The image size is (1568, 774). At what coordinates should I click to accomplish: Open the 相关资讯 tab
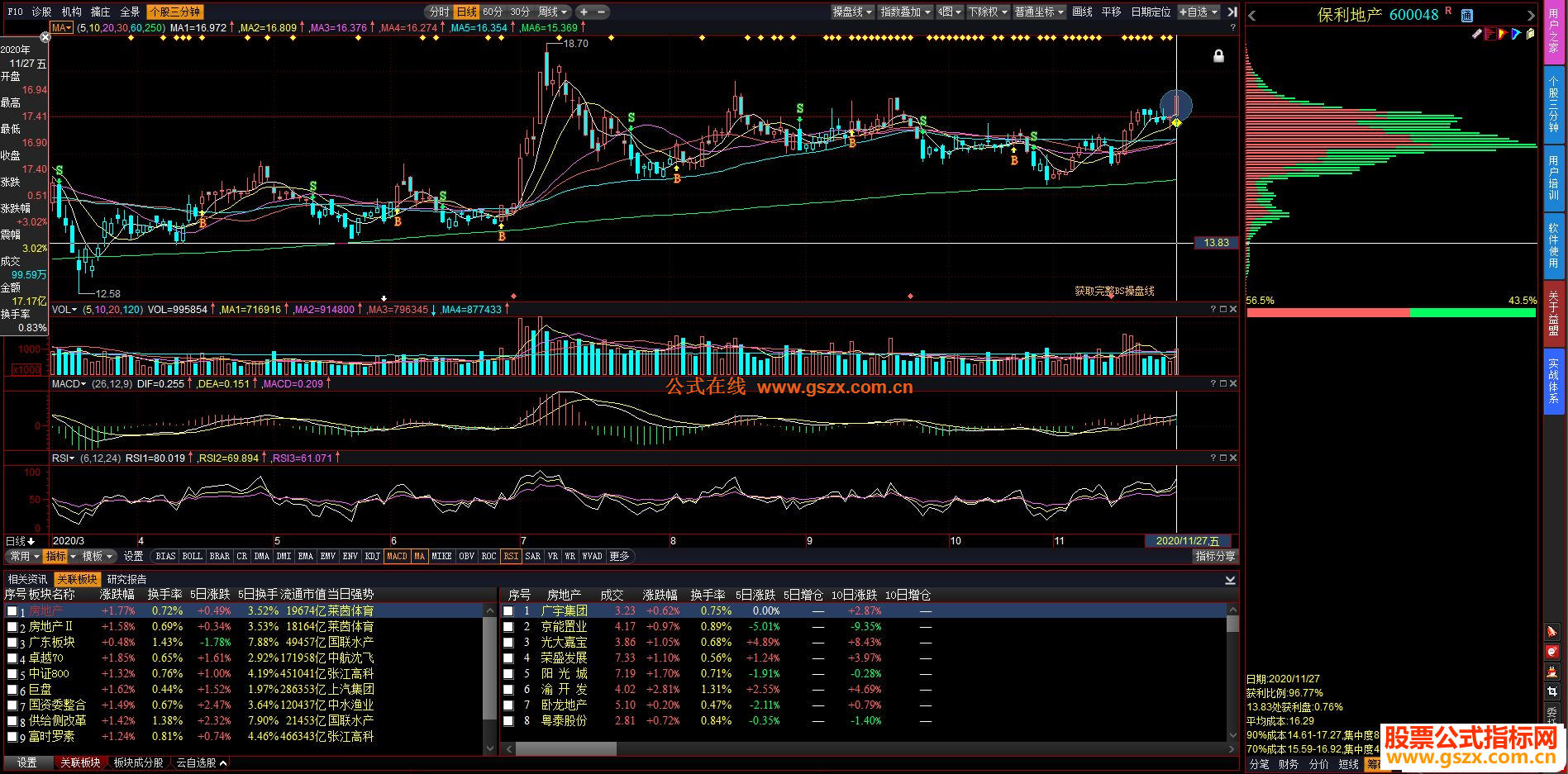pyautogui.click(x=28, y=579)
